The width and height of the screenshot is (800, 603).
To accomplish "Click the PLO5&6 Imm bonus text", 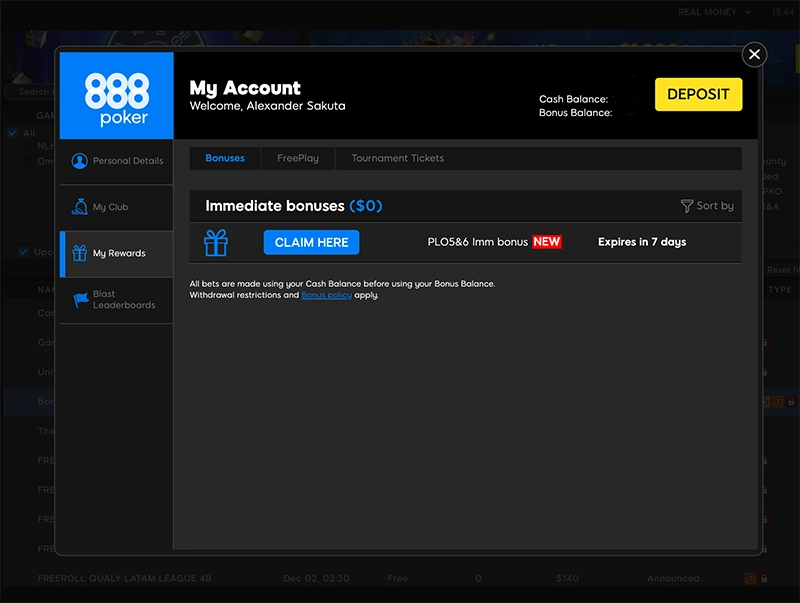I will coord(478,242).
